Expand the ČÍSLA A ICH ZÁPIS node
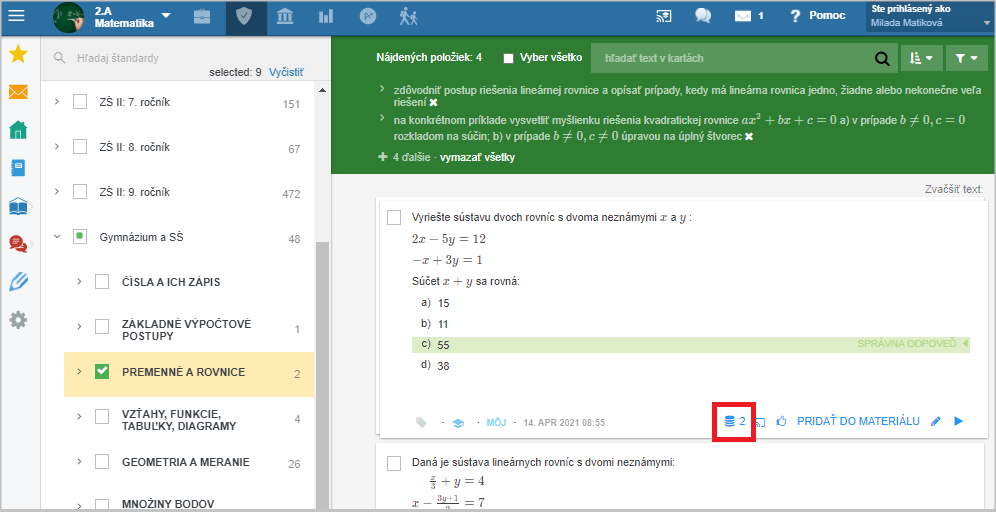 [x=79, y=281]
